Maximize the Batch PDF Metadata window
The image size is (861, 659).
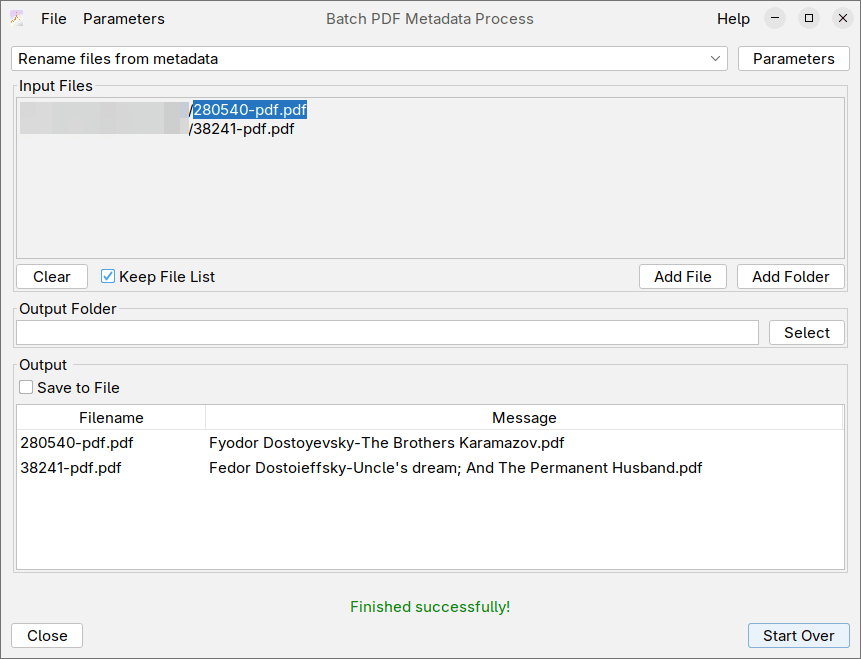pyautogui.click(x=809, y=18)
